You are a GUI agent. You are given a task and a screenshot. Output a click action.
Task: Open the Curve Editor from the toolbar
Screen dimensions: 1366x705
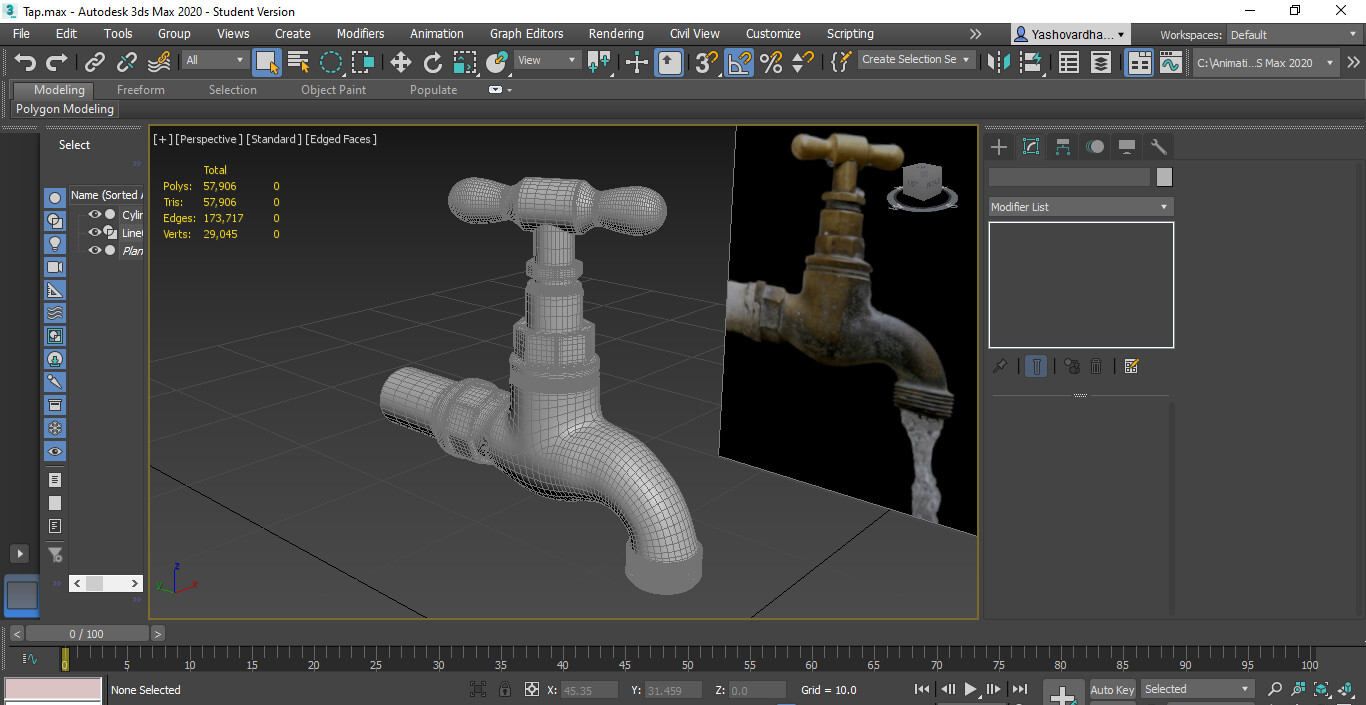(x=1169, y=62)
